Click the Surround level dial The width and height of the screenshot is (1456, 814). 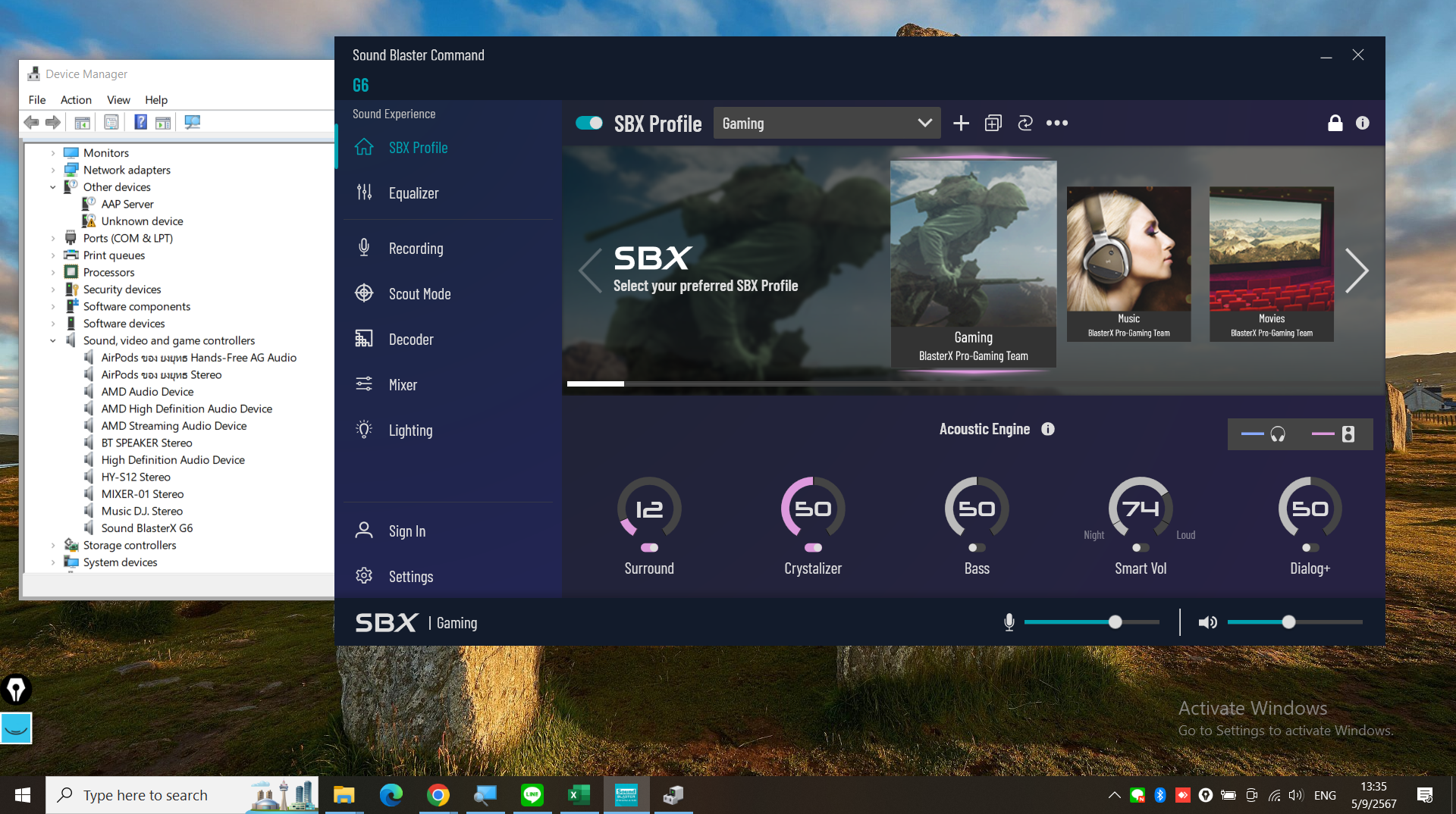click(x=649, y=509)
